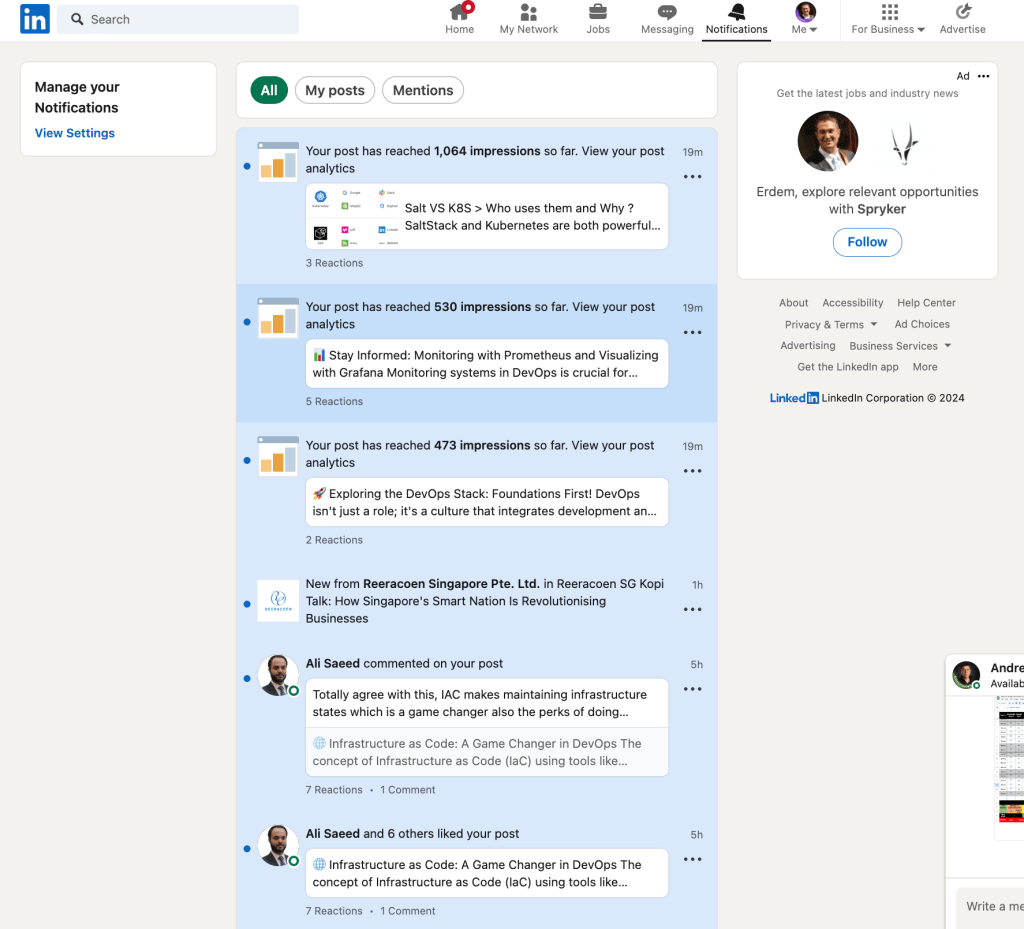Click the search magnifier icon
Image resolution: width=1024 pixels, height=929 pixels.
pyautogui.click(x=77, y=19)
